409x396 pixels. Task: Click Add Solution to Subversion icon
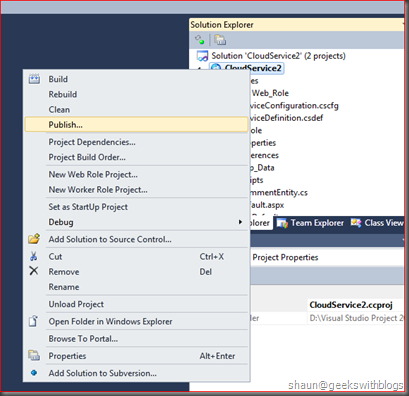pyautogui.click(x=34, y=373)
